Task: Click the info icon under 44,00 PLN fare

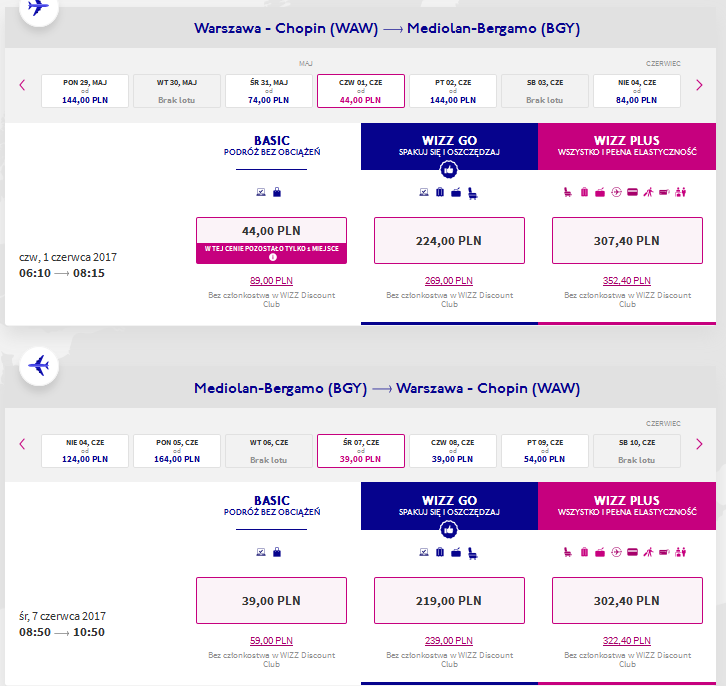Action: [273, 257]
